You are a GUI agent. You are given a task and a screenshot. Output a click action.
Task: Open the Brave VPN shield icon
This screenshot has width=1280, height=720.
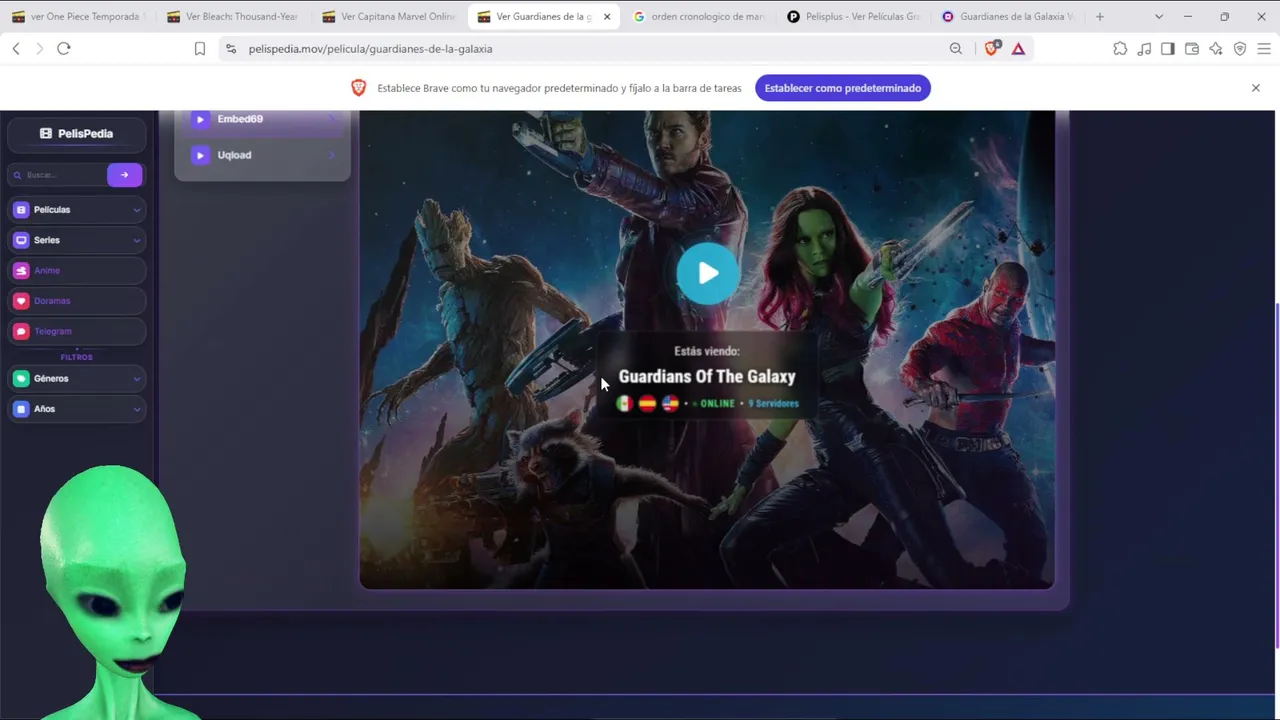point(1240,49)
